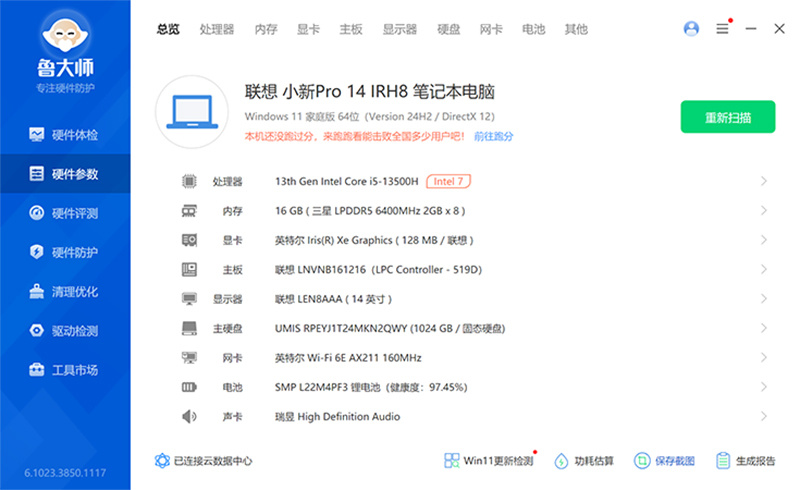Open 清理优化 cleanup section
This screenshot has height=490, width=800.
[x=65, y=291]
